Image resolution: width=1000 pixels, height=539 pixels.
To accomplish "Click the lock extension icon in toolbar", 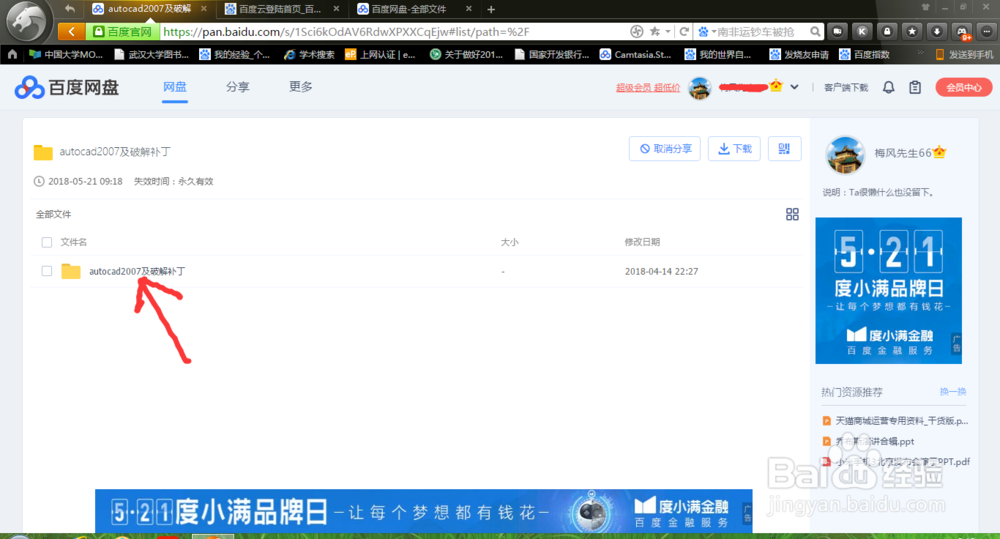I will pos(887,31).
